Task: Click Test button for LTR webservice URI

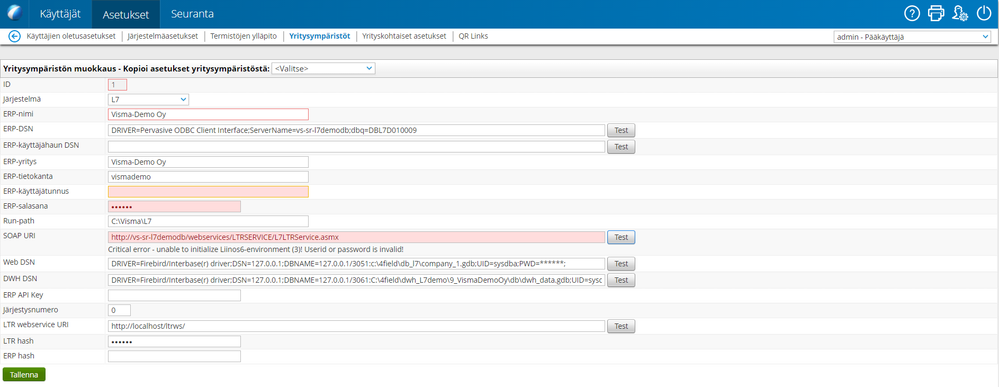Action: pyautogui.click(x=621, y=326)
